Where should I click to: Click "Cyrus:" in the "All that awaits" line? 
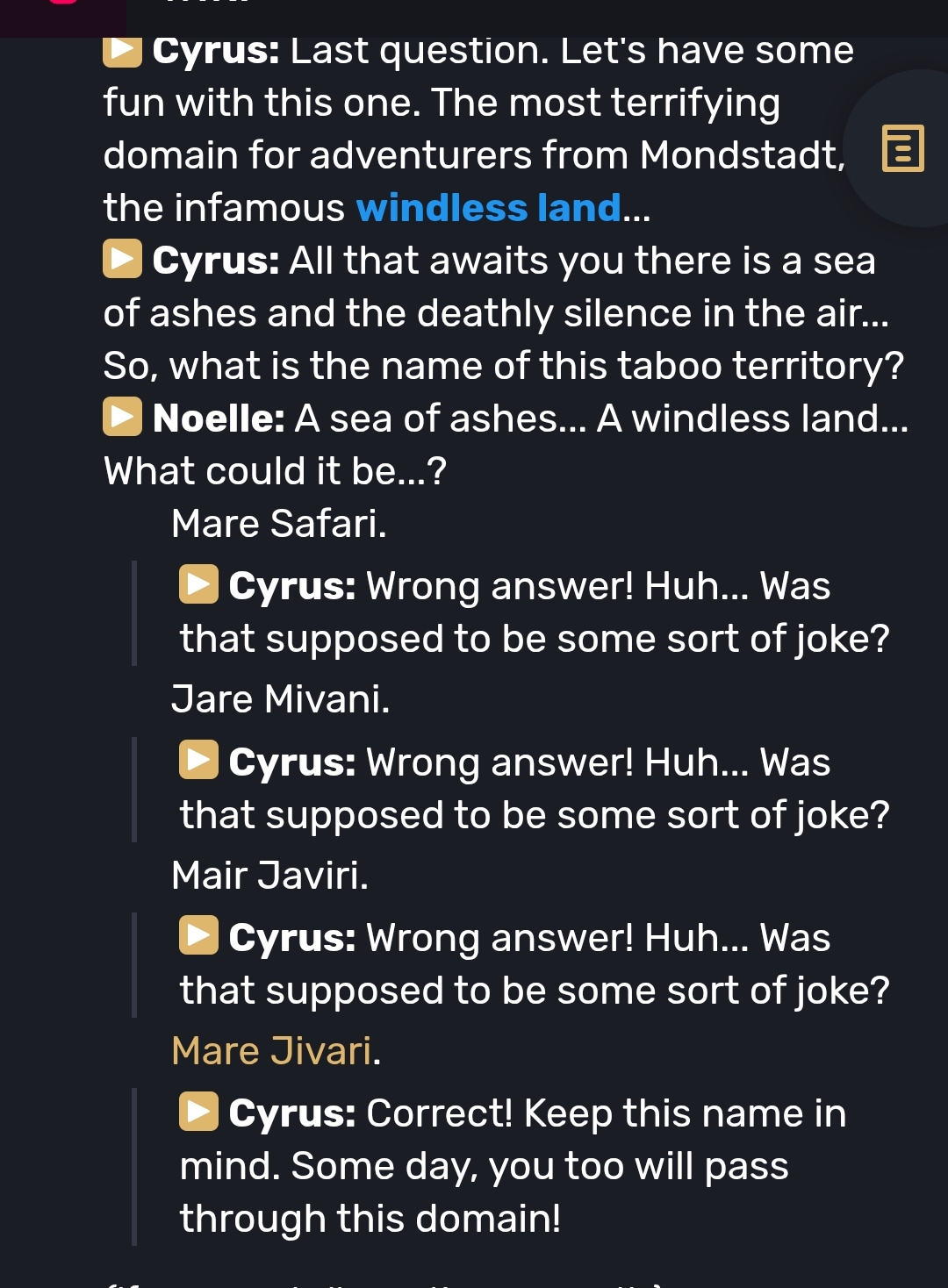(x=216, y=261)
